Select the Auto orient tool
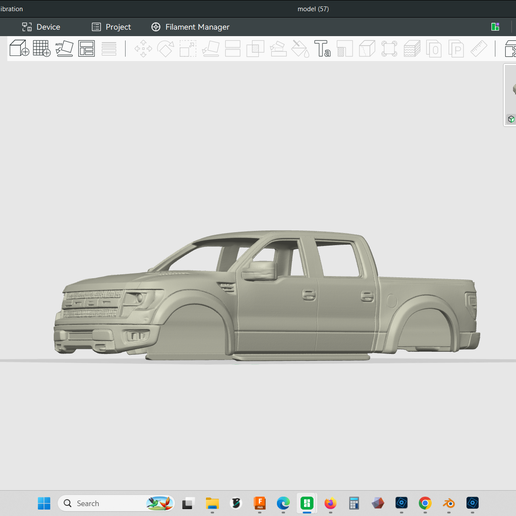This screenshot has height=516, width=516. tap(64, 48)
